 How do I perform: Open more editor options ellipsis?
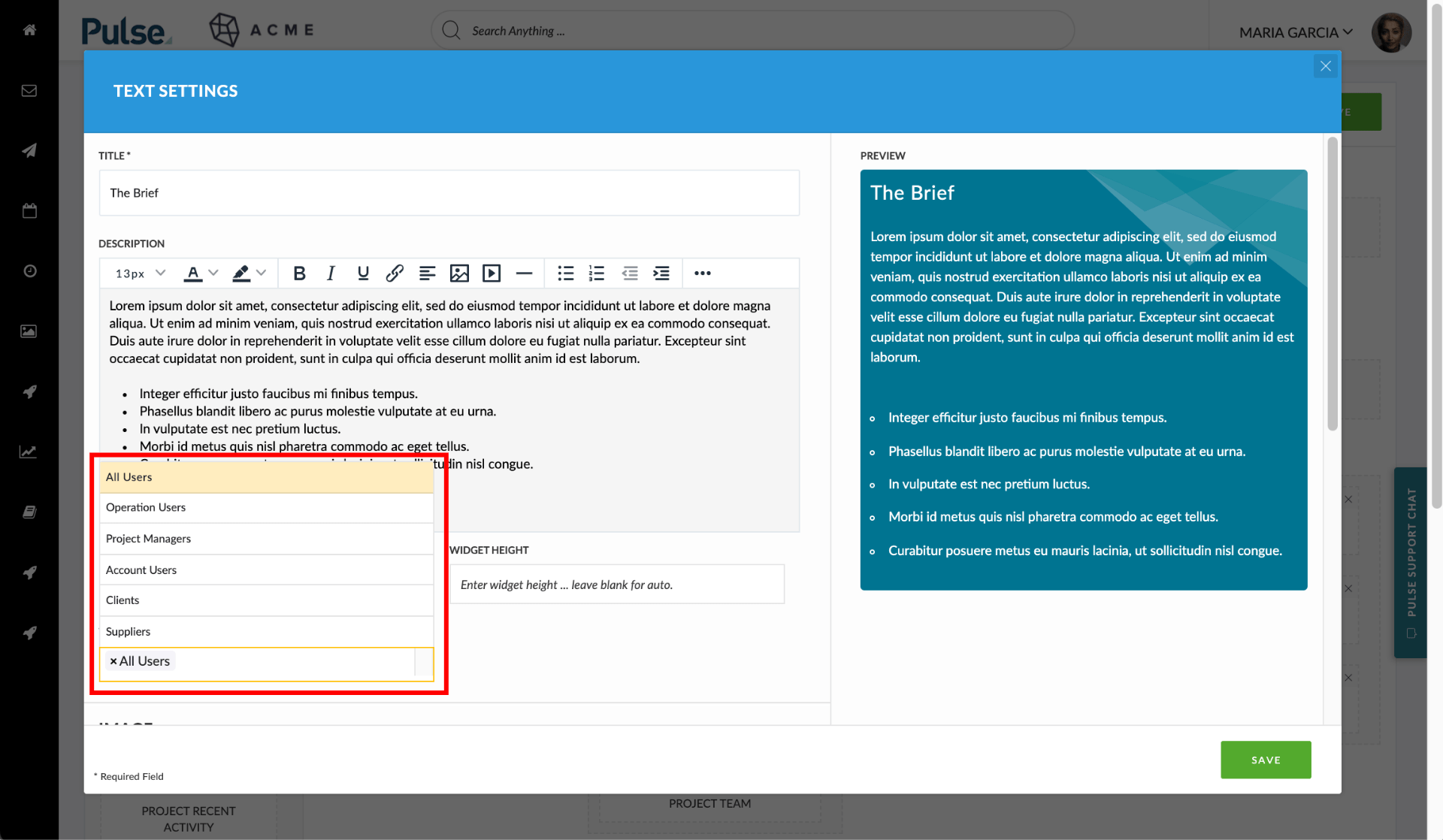tap(702, 273)
